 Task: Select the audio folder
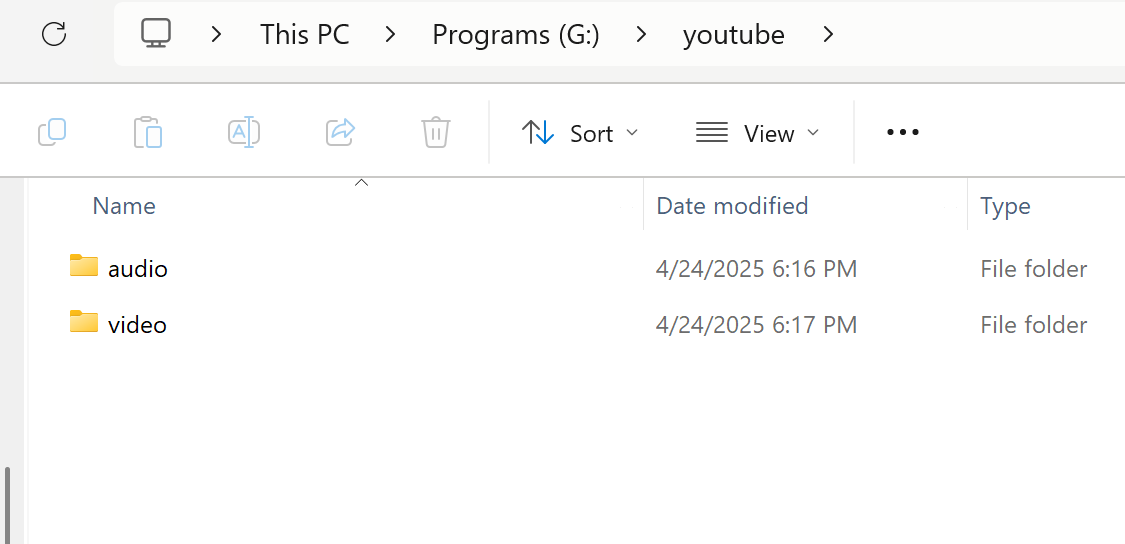137,269
